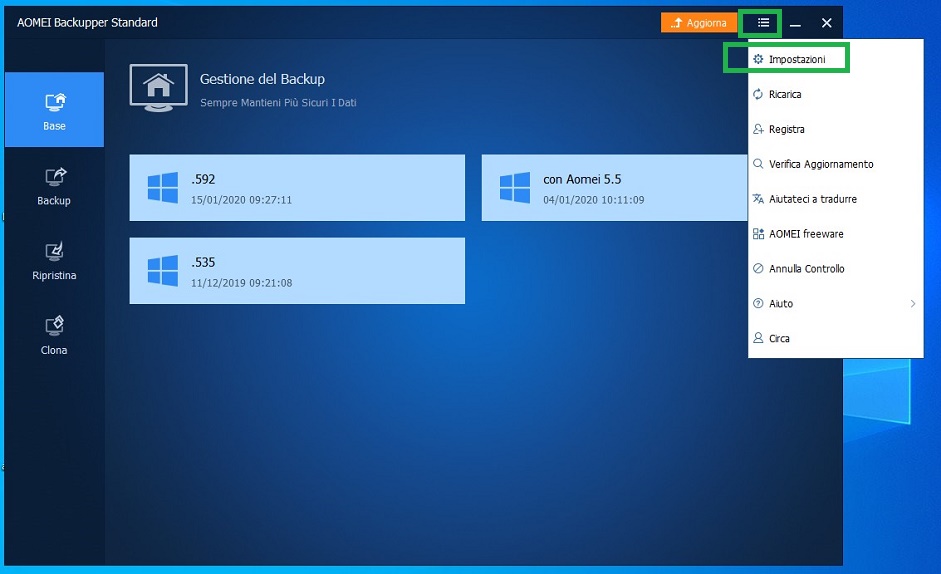Click Verifica Aggiornamento menu item

(x=835, y=164)
